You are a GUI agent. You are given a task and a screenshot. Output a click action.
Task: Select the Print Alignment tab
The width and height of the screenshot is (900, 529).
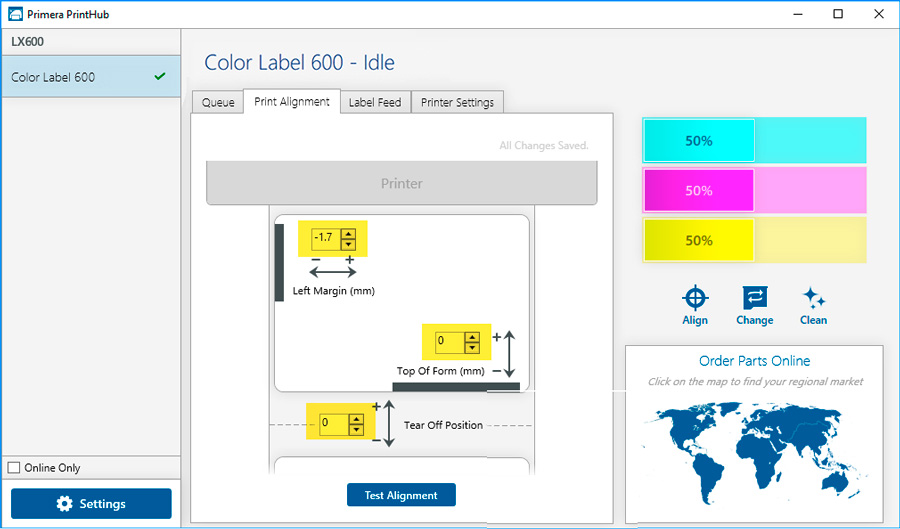tap(292, 102)
